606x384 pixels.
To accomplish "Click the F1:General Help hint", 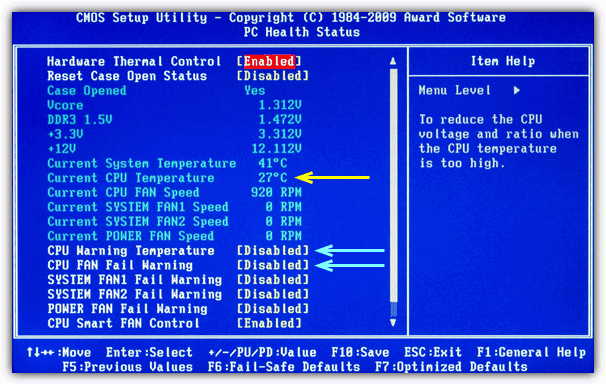I will point(531,352).
